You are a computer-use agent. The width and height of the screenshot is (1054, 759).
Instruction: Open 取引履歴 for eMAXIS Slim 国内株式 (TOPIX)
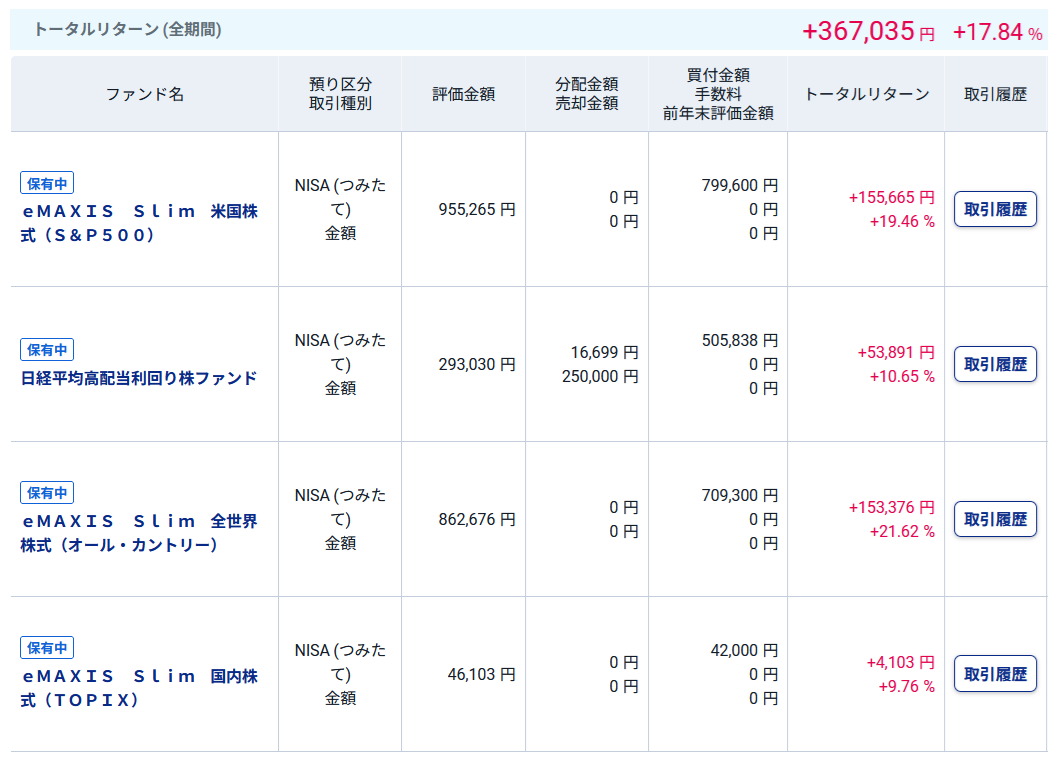pos(995,674)
